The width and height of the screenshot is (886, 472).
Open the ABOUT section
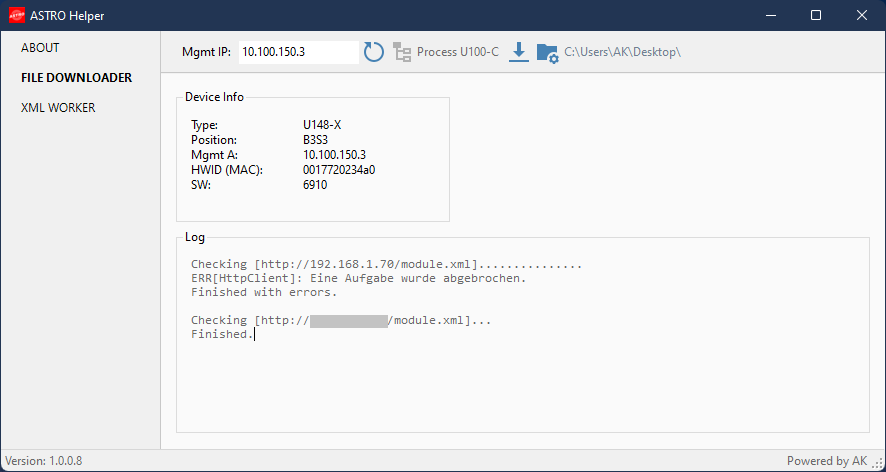pyautogui.click(x=40, y=48)
